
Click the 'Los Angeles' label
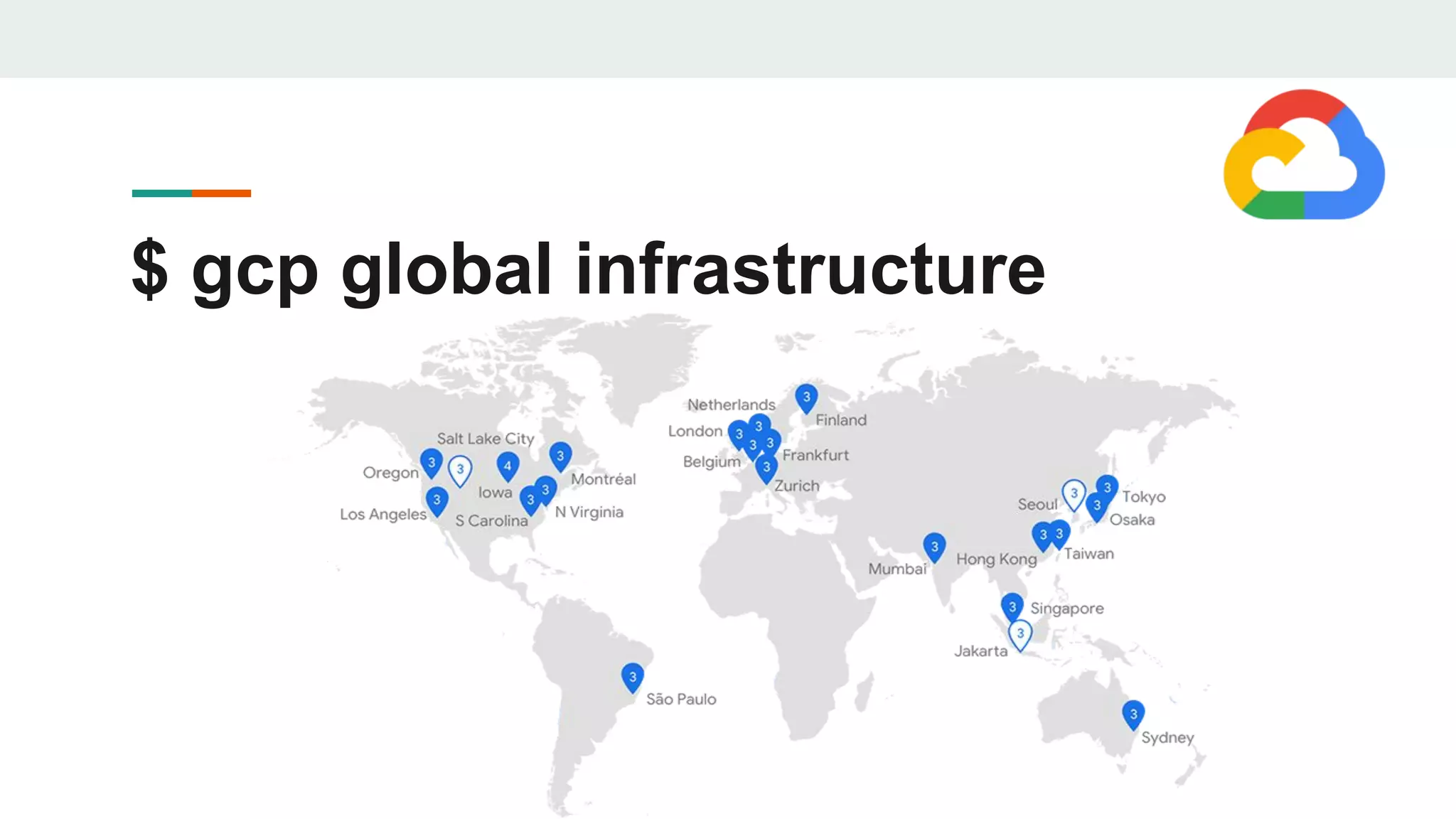pos(383,515)
